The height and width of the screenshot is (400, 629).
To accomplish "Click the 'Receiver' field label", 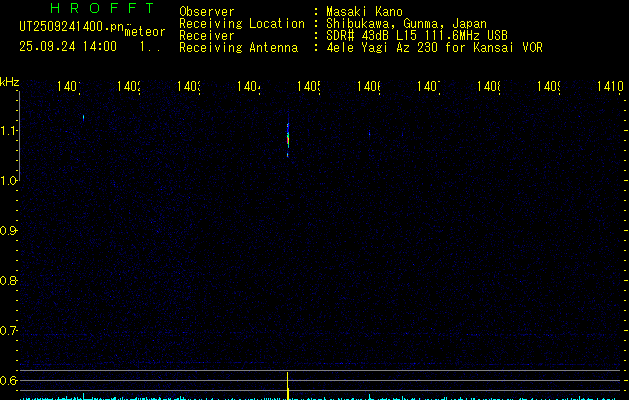I will click(207, 35).
